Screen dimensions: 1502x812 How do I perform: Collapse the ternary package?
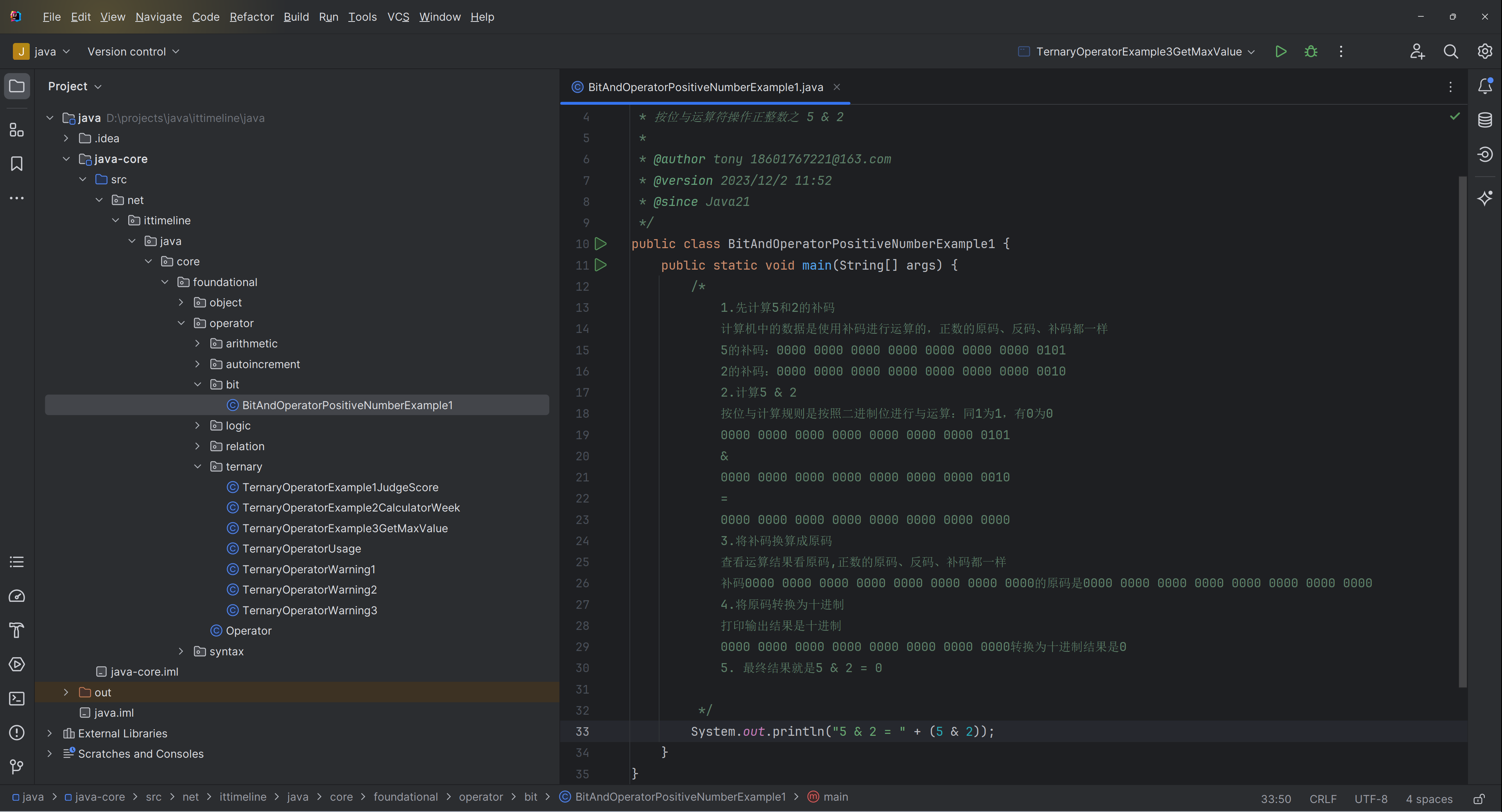point(197,466)
